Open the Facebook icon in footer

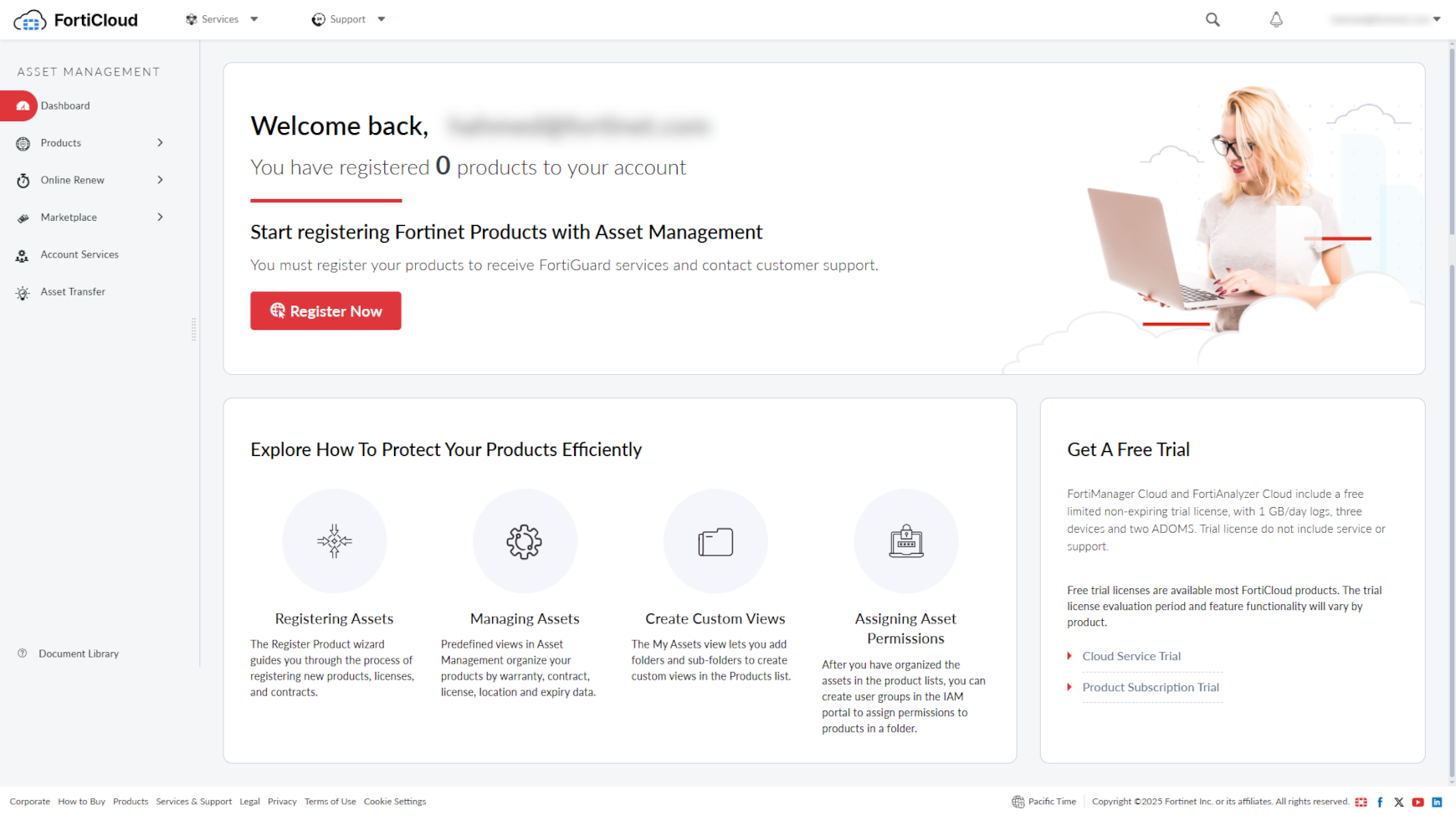tap(1380, 802)
